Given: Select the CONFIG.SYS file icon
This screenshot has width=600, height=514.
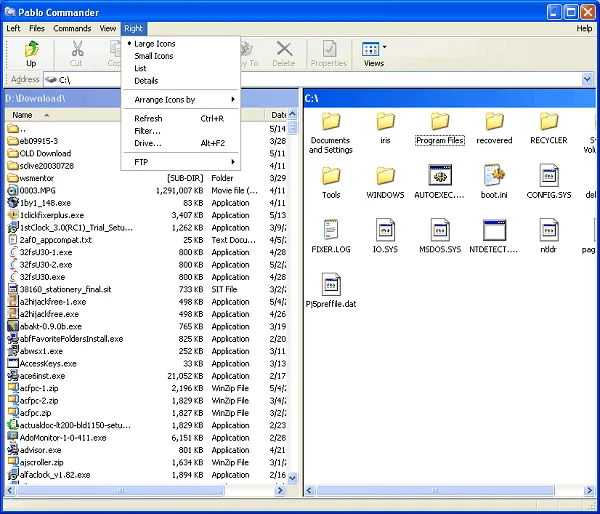Looking at the screenshot, I should 549,176.
